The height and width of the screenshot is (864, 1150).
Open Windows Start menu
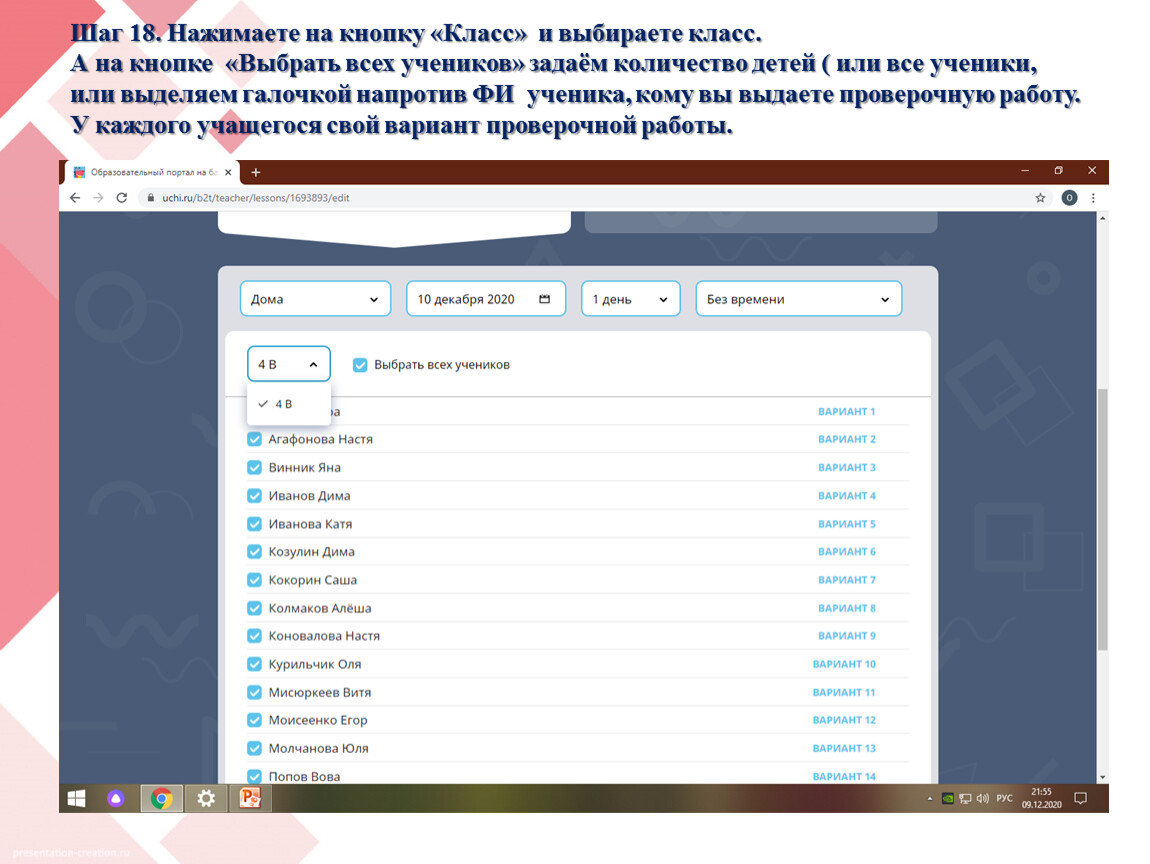[x=76, y=798]
